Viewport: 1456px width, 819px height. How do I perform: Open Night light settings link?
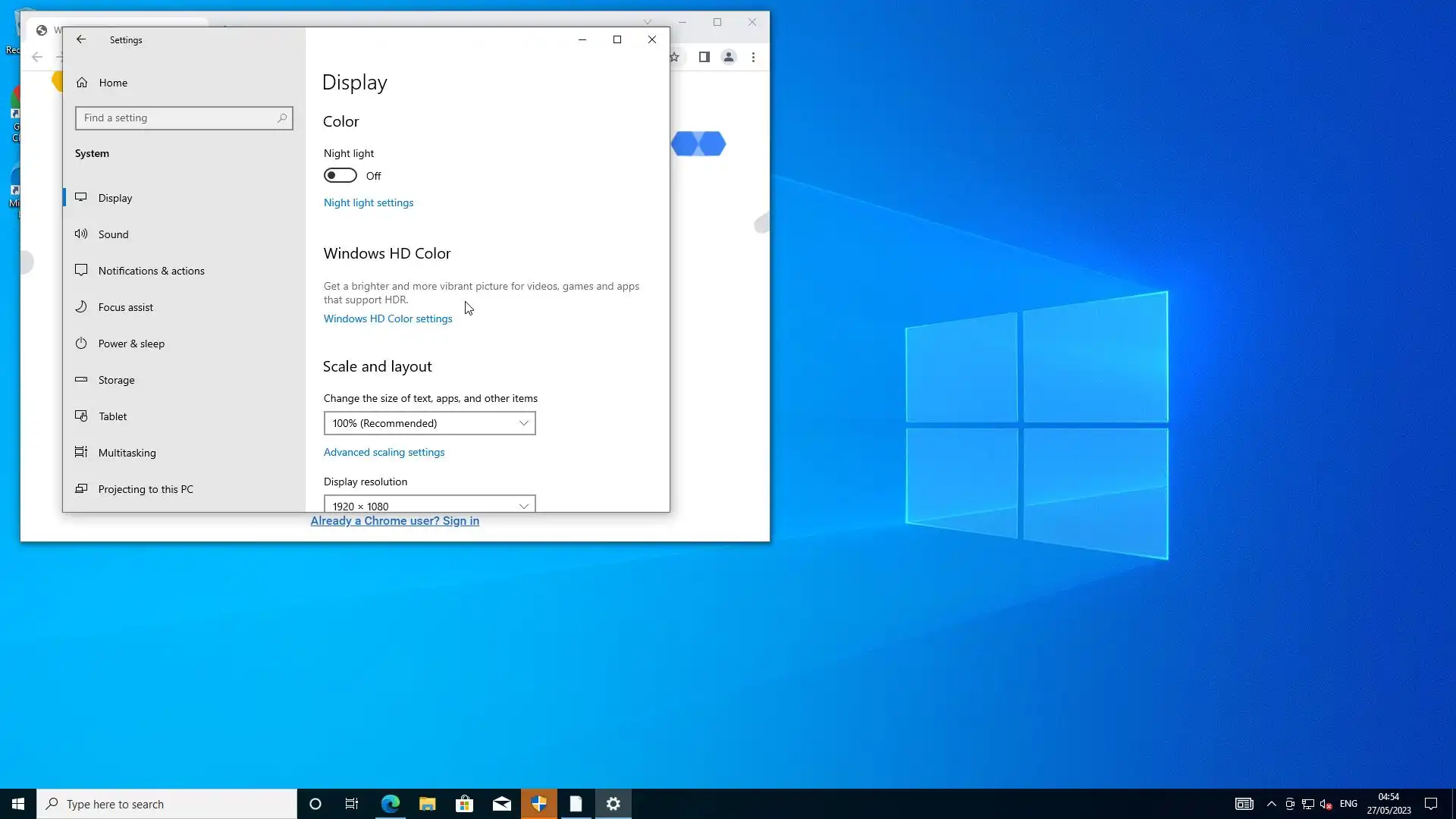tap(369, 202)
